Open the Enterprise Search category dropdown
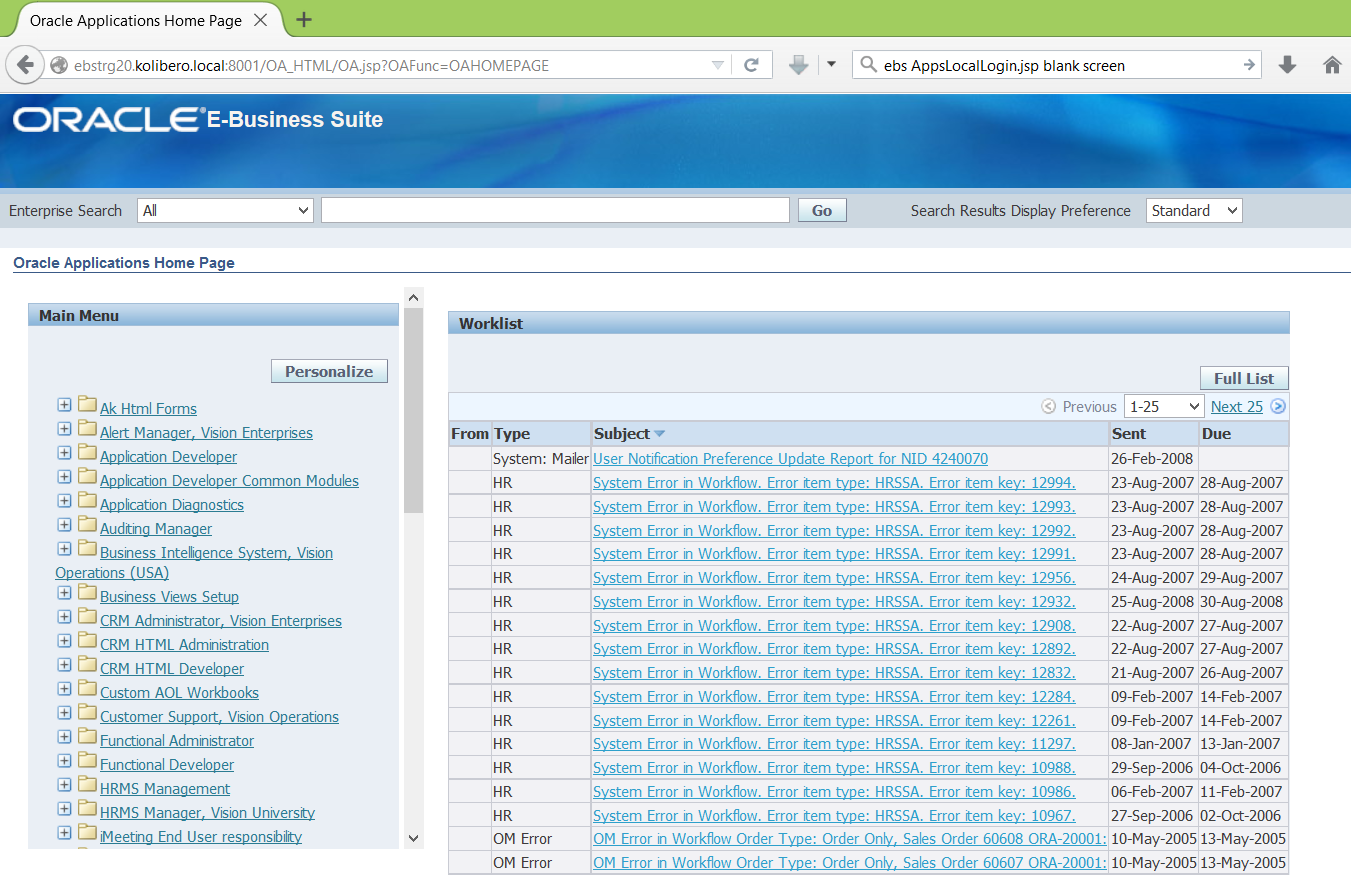 coord(225,210)
